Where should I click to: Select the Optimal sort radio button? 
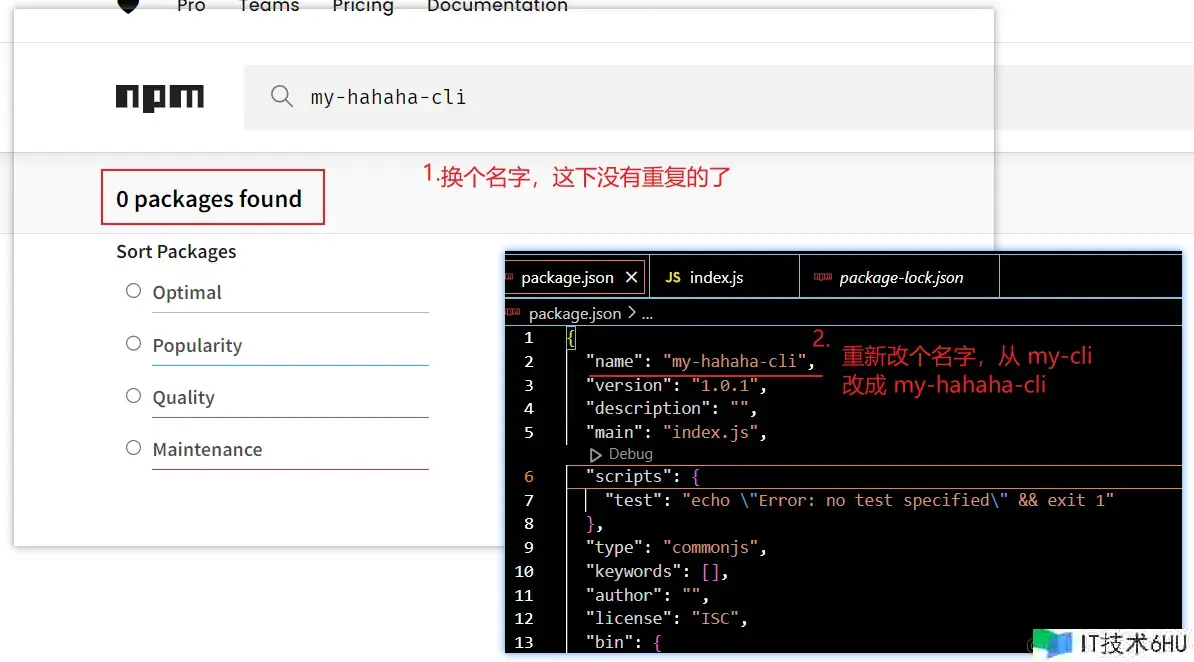(133, 291)
